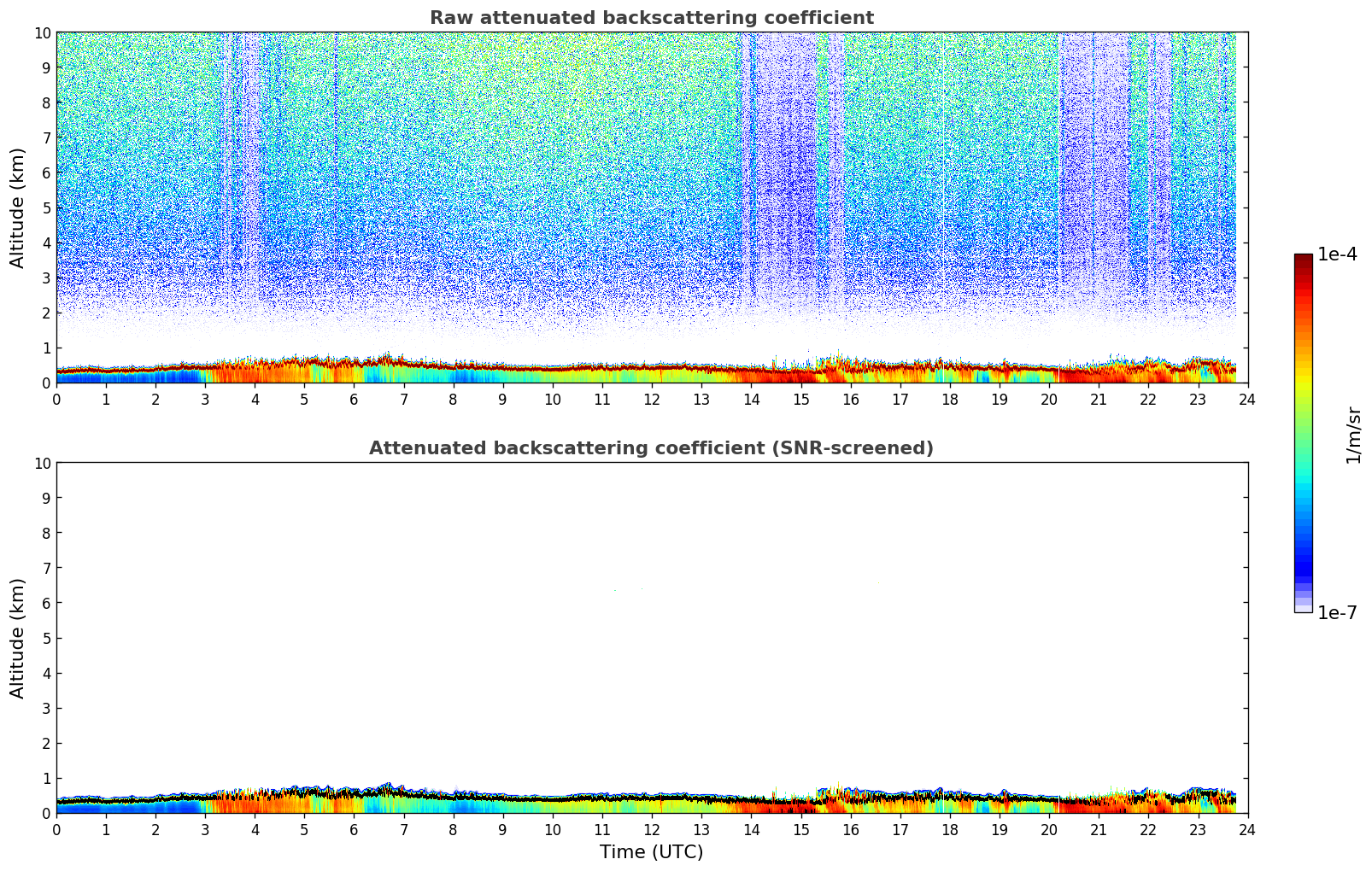The height and width of the screenshot is (871, 1372).
Task: Click the colorbar's "1e-7" minimum label
Action: [x=1337, y=613]
